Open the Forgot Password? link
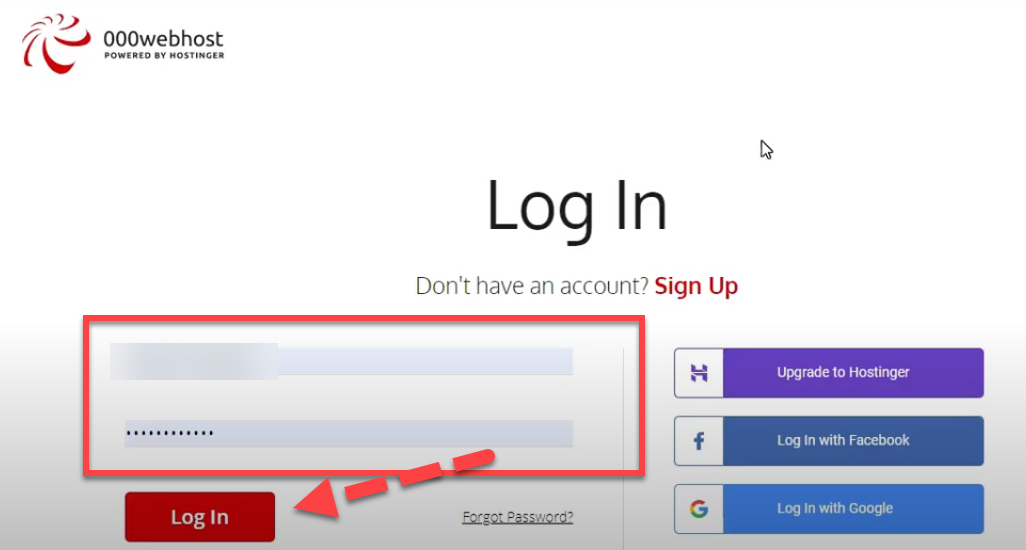 518,517
